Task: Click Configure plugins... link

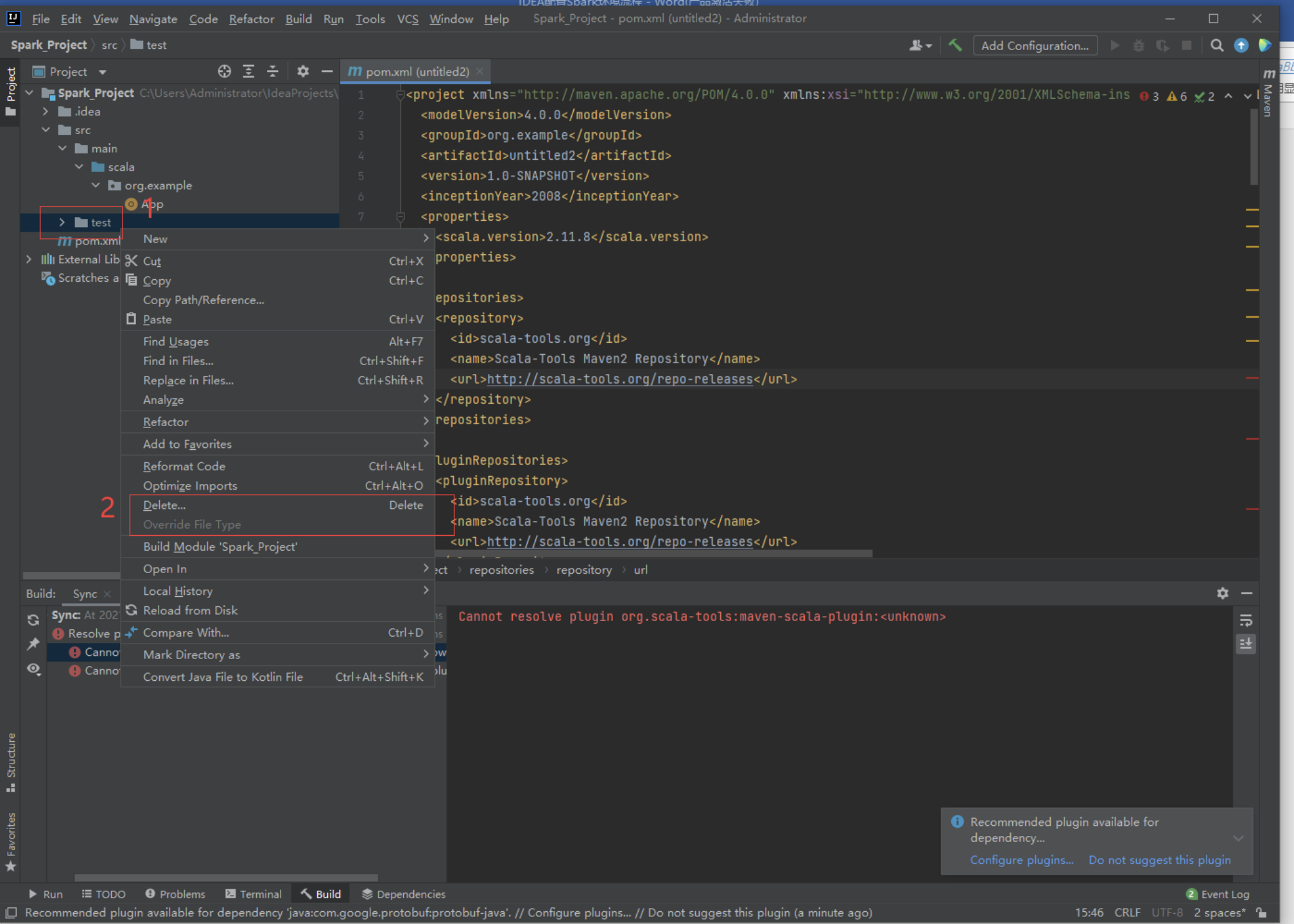Action: (1021, 860)
